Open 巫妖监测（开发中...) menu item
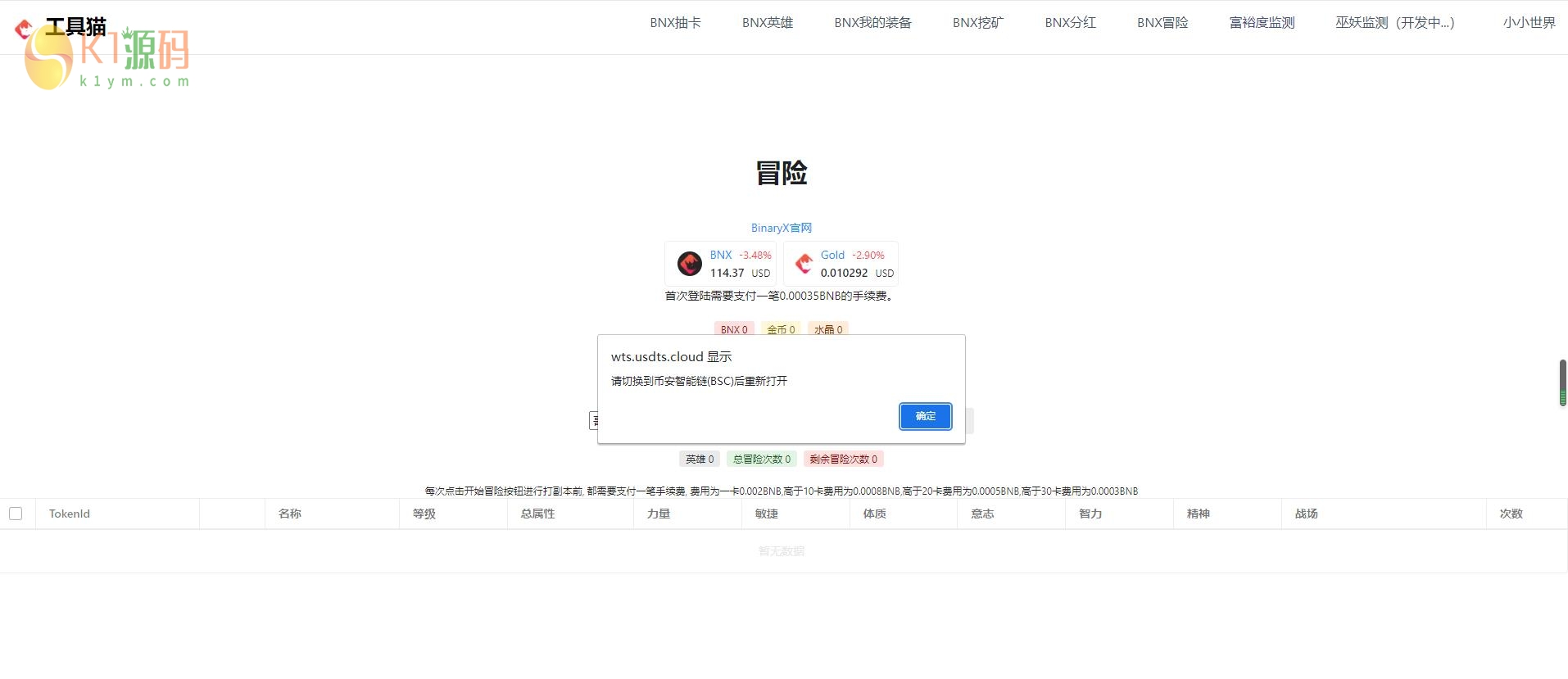 [x=1395, y=23]
